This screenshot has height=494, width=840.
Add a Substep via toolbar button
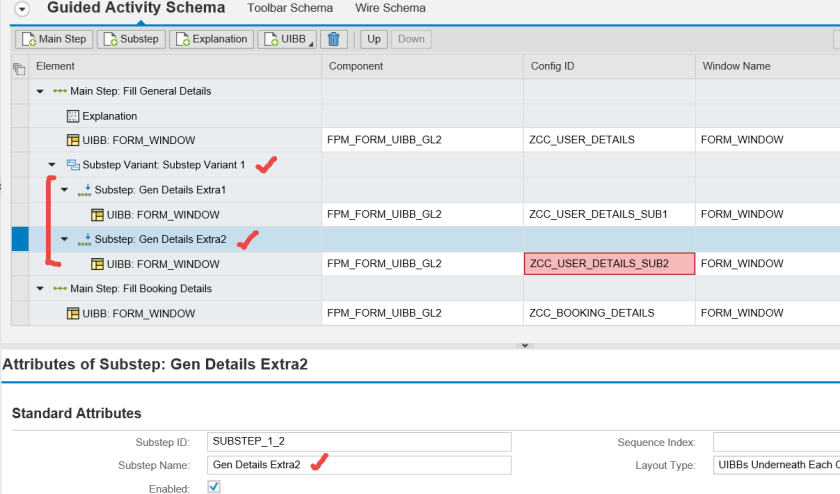(131, 39)
